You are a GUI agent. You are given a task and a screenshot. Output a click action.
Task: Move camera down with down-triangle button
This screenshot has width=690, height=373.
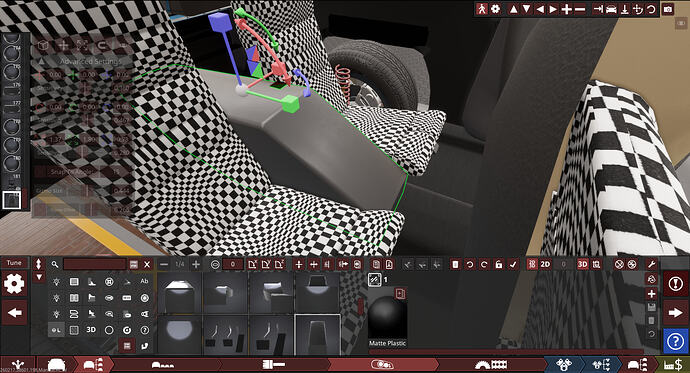[526, 9]
